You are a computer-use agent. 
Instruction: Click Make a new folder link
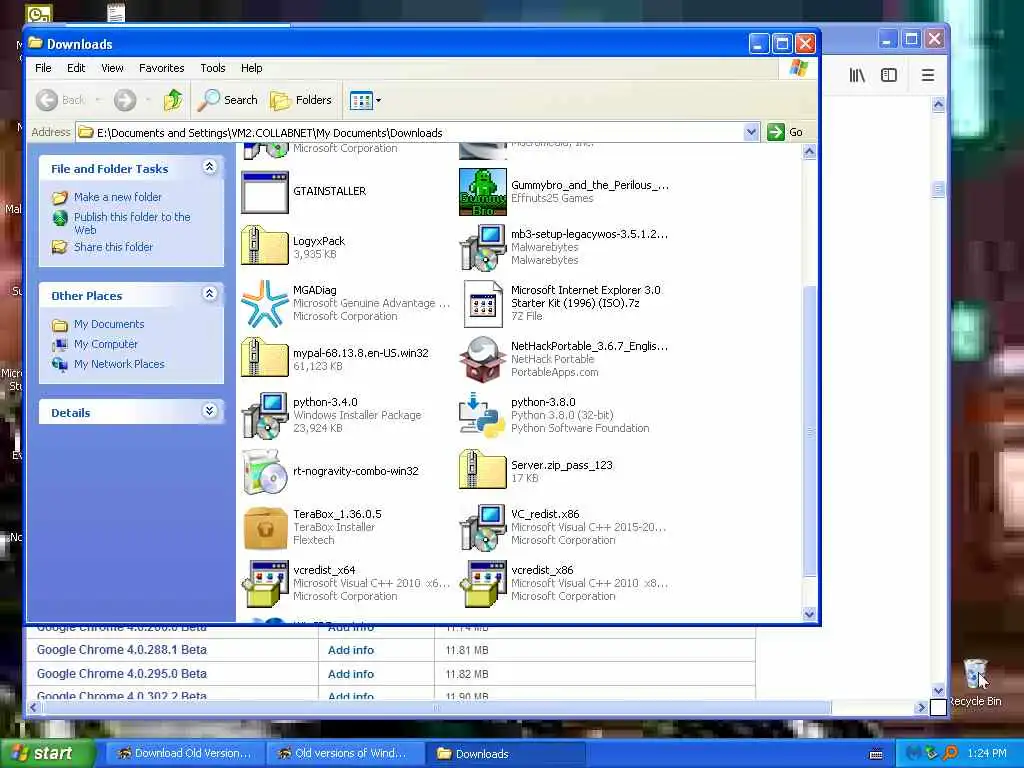point(118,197)
